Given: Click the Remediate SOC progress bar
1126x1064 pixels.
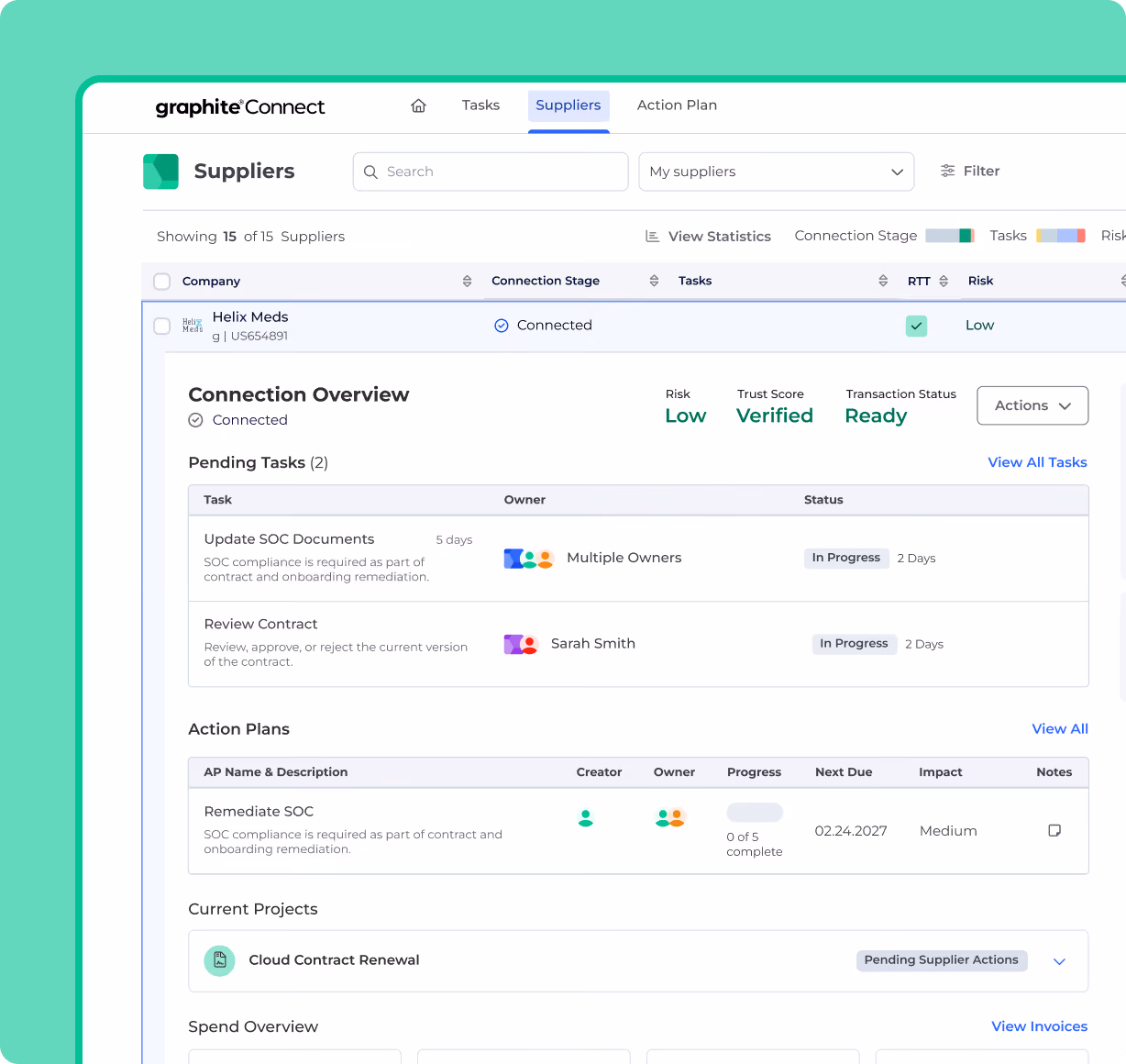Looking at the screenshot, I should pyautogui.click(x=755, y=812).
